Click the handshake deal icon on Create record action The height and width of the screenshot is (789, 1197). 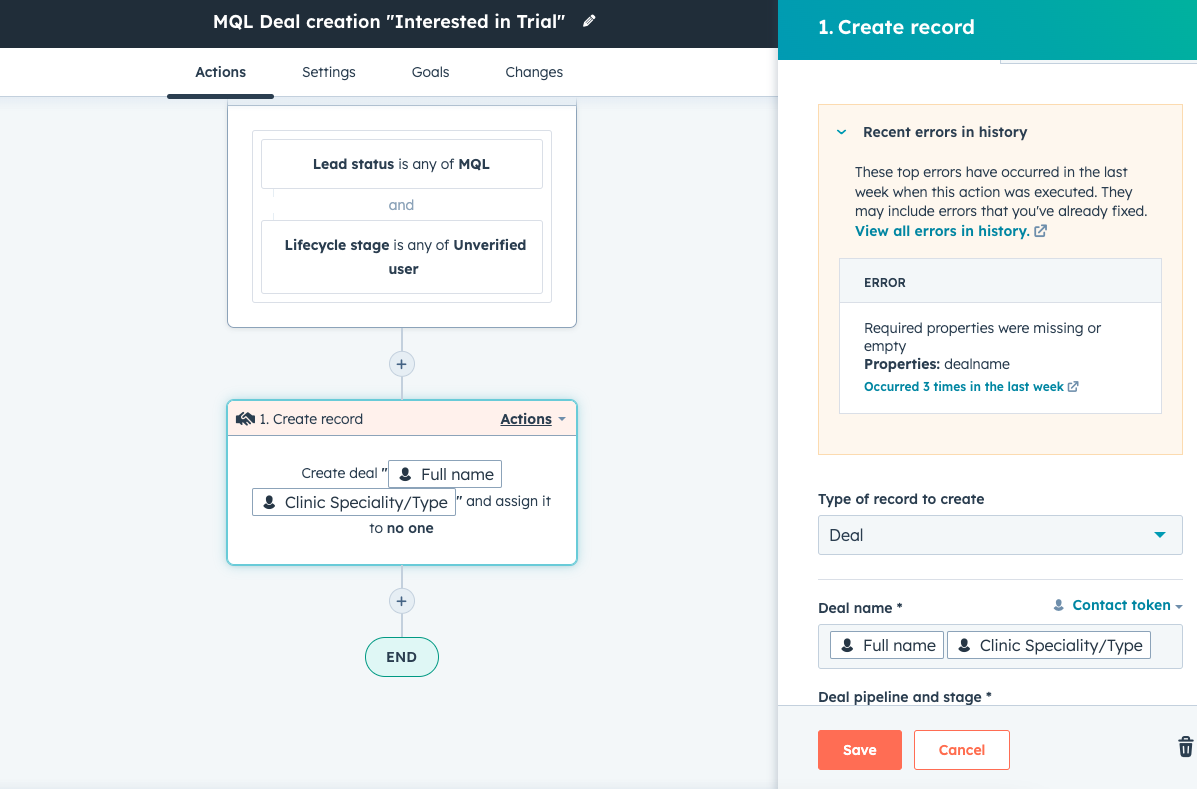[x=245, y=418]
